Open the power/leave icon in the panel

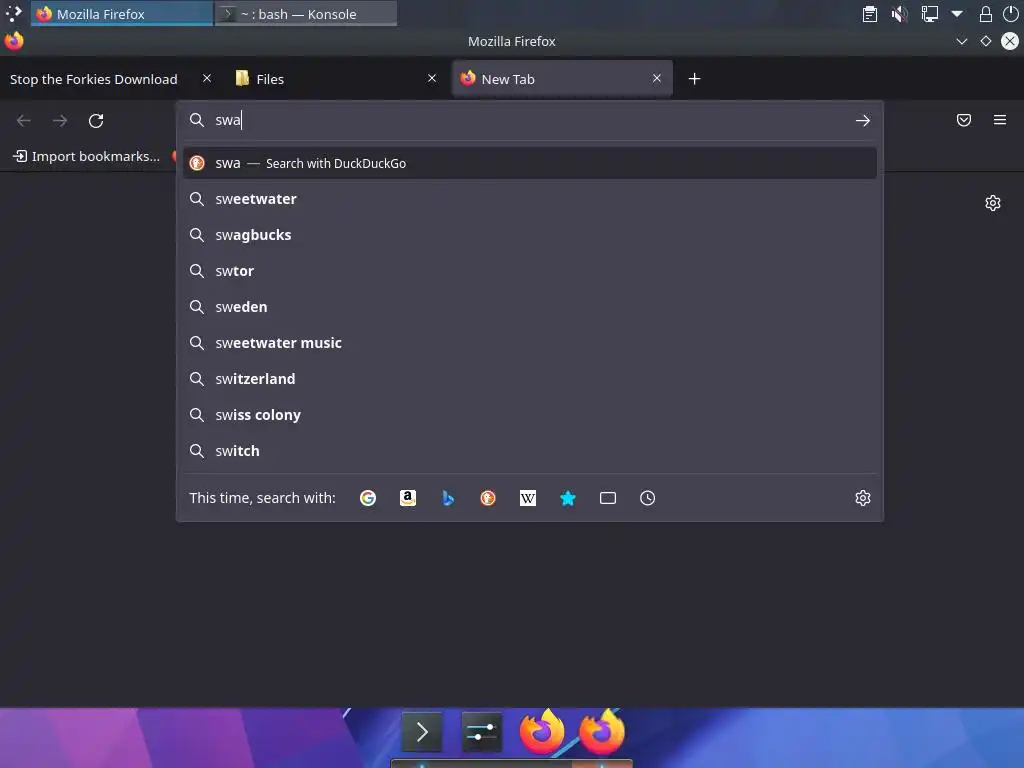coord(1010,14)
